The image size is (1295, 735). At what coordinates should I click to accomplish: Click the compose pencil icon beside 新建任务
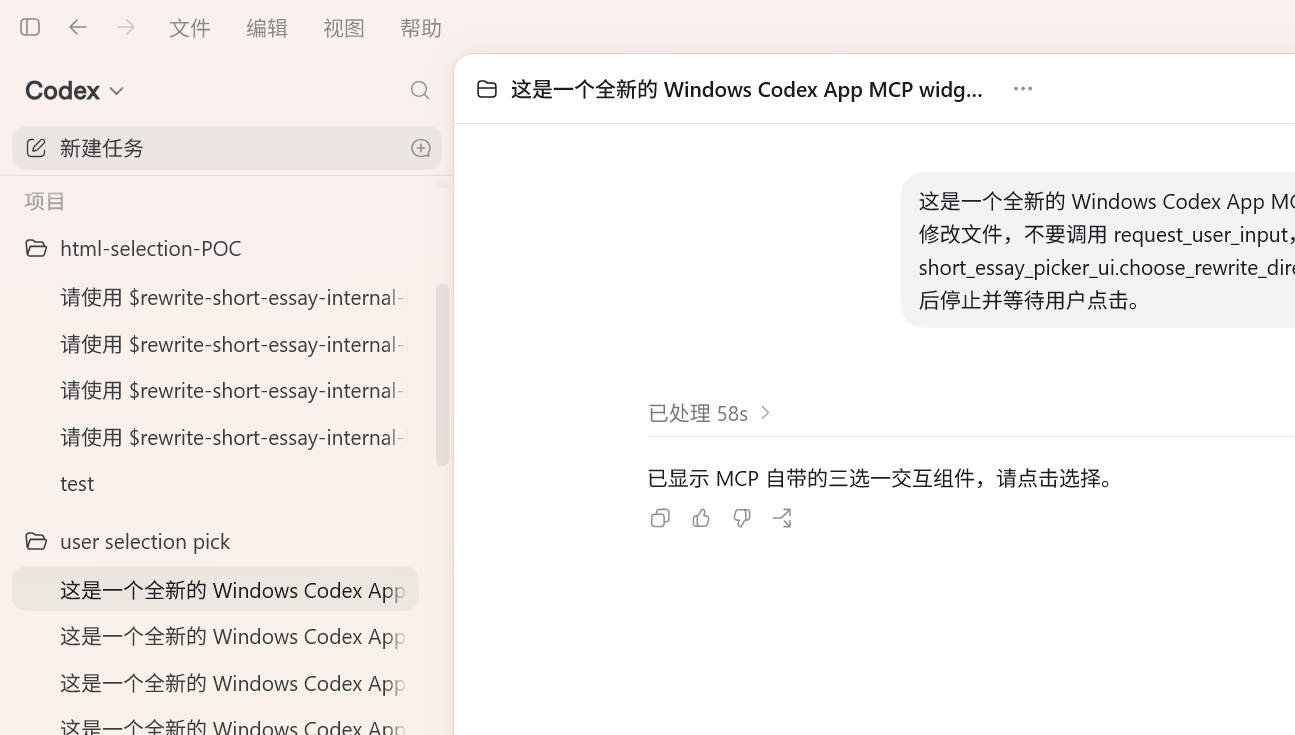pyautogui.click(x=36, y=148)
